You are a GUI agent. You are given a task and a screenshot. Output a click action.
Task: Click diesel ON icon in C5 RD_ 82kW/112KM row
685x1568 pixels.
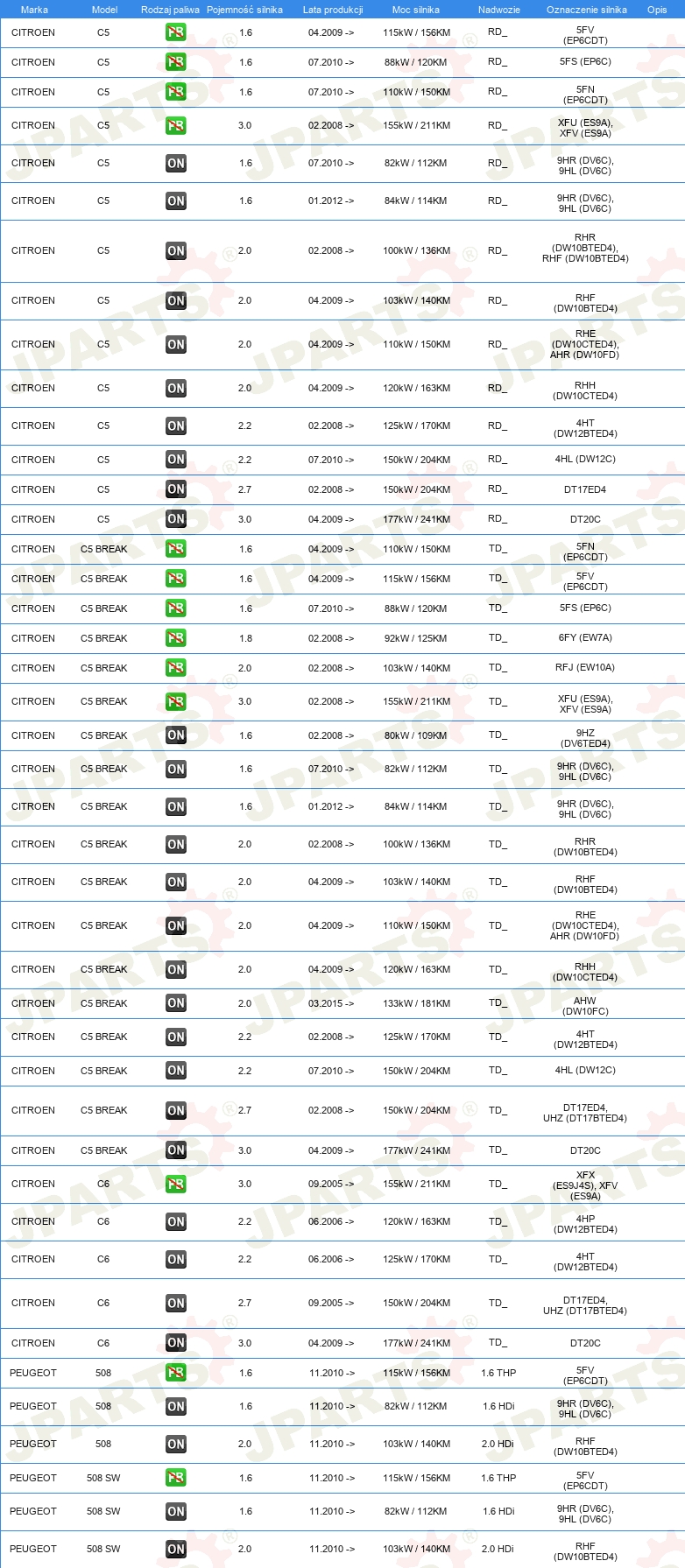176,163
